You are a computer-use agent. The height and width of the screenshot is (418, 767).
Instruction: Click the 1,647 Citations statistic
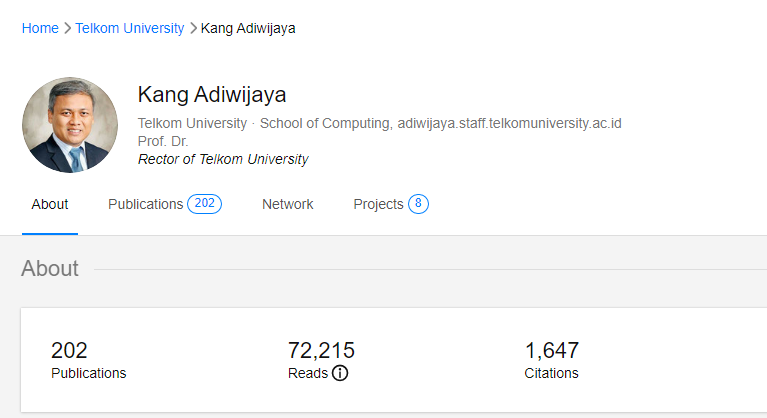point(551,361)
